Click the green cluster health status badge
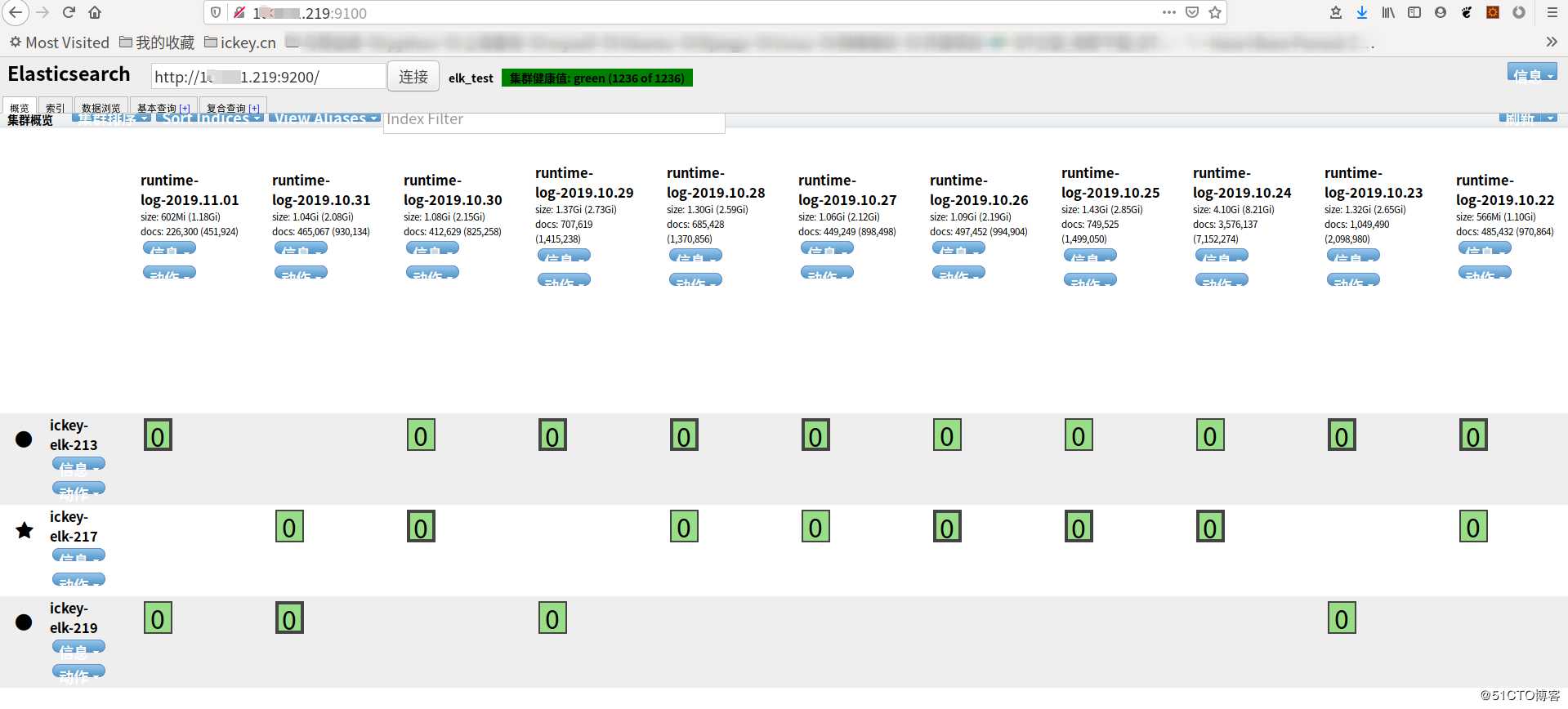The image size is (1568, 709). coord(597,78)
